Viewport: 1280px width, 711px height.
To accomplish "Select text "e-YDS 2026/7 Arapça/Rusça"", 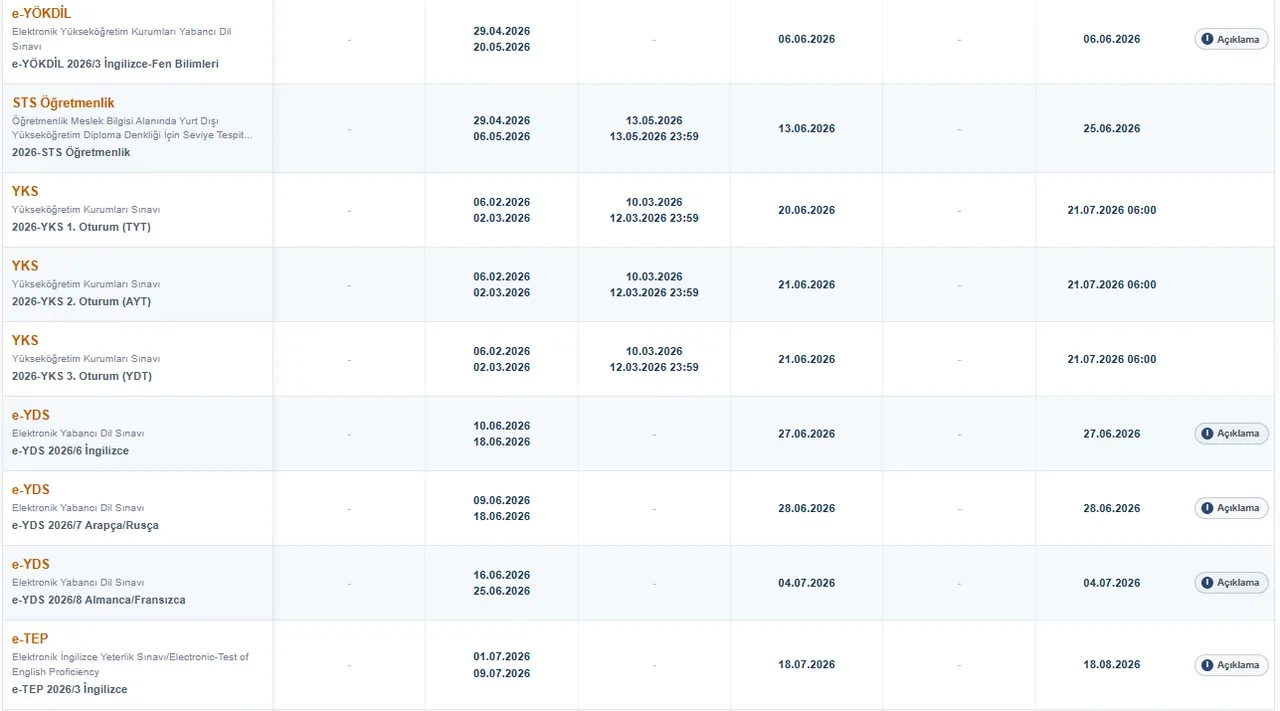I will pos(85,526).
